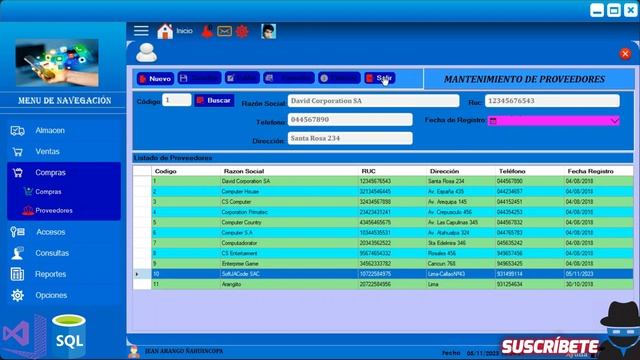Select the Proveedores submenu item
640x360 pixels.
tap(54, 211)
